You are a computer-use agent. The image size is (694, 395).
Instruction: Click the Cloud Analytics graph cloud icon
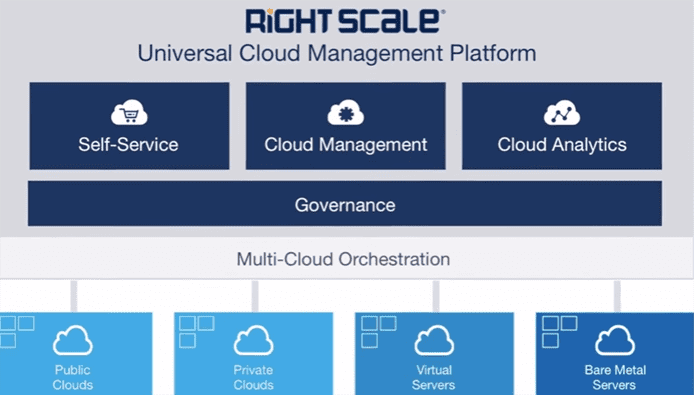562,112
